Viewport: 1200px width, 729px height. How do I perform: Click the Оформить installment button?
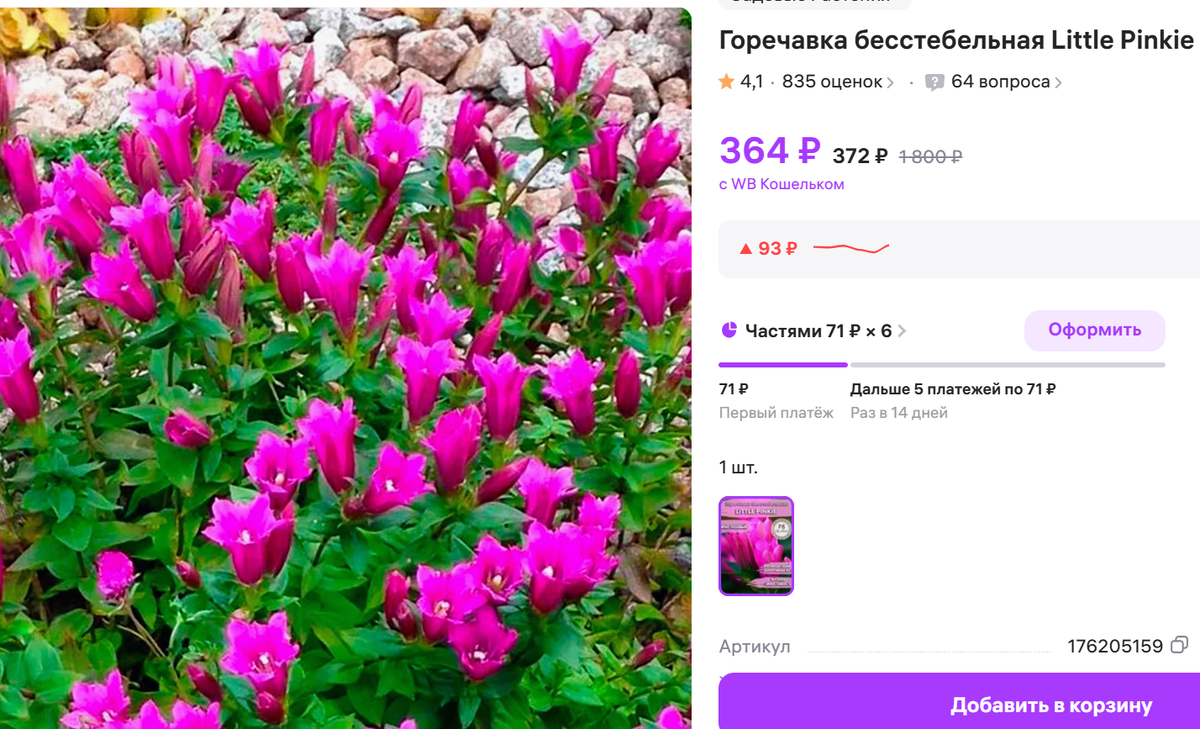tap(1094, 330)
